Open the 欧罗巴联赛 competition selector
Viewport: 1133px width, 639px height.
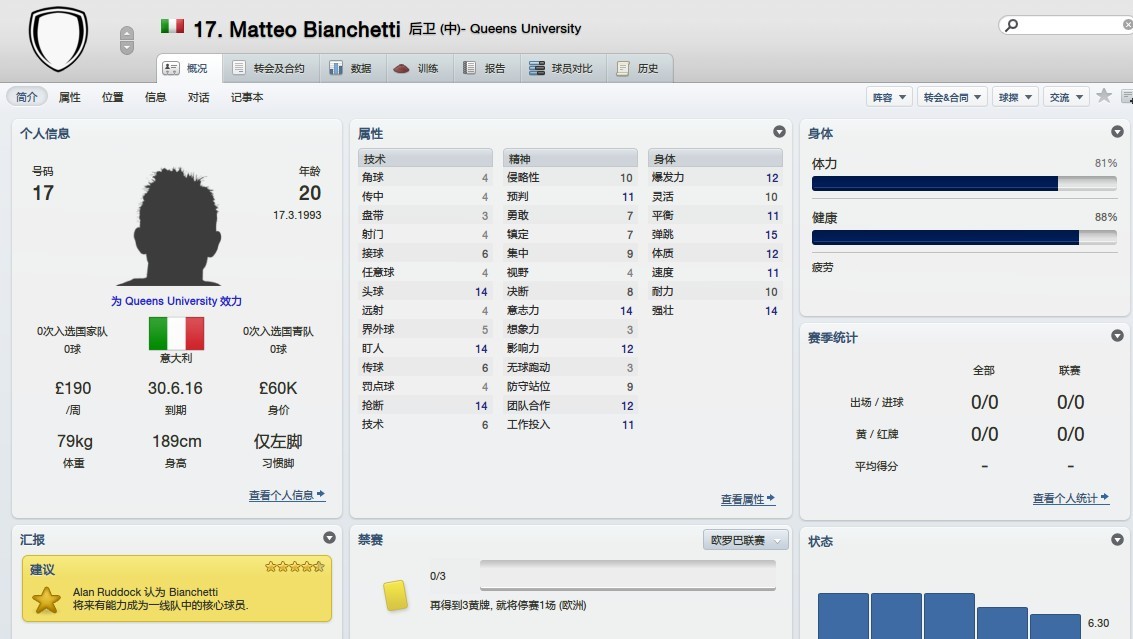[746, 540]
